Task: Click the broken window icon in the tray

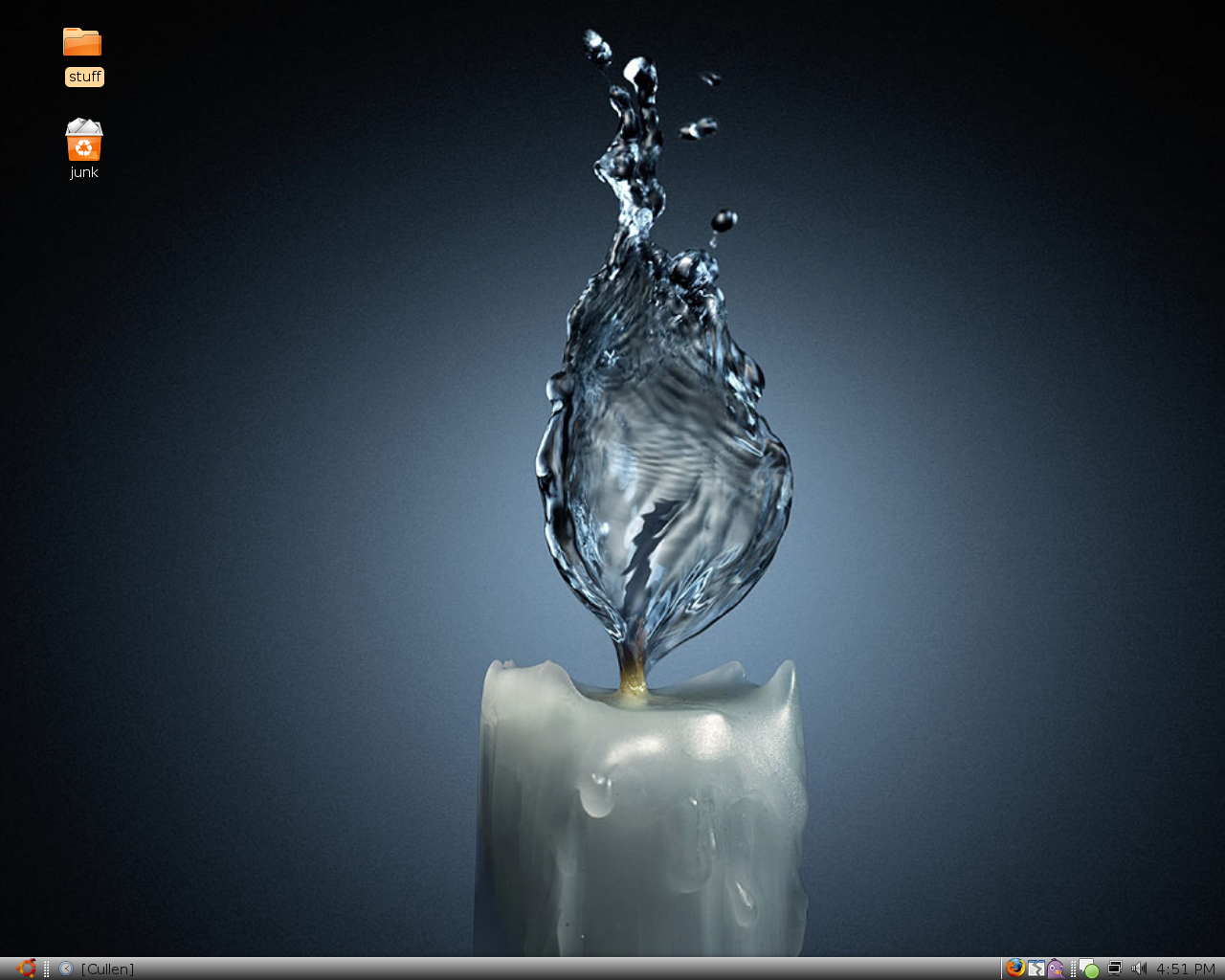Action: click(x=1036, y=969)
